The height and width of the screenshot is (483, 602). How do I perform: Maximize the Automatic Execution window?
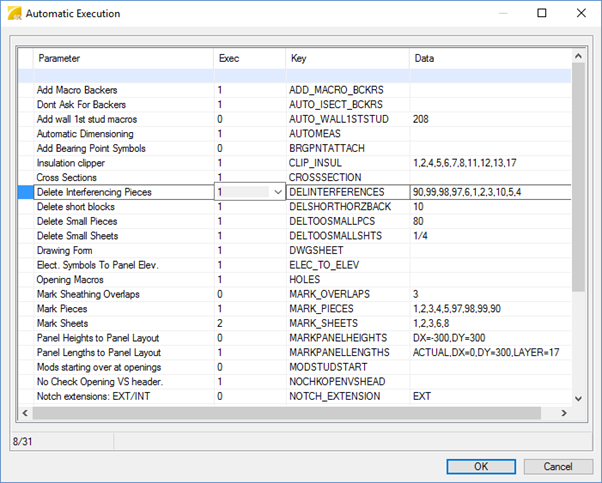click(541, 14)
